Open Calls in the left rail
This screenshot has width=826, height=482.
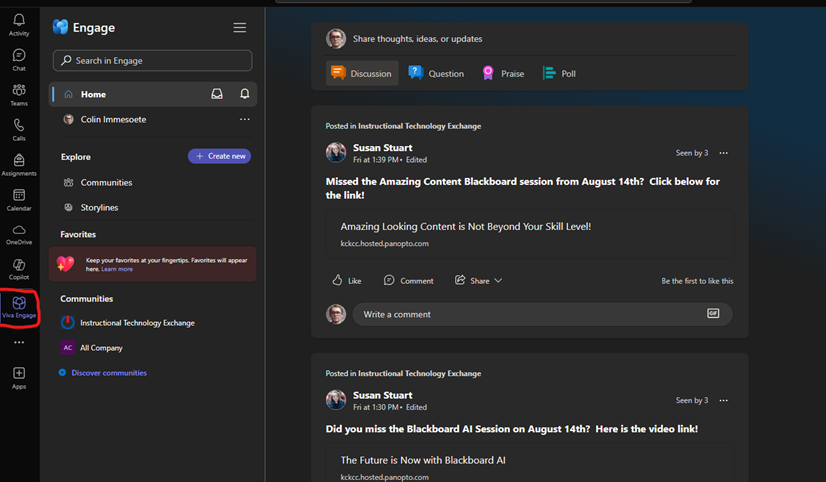tap(19, 130)
